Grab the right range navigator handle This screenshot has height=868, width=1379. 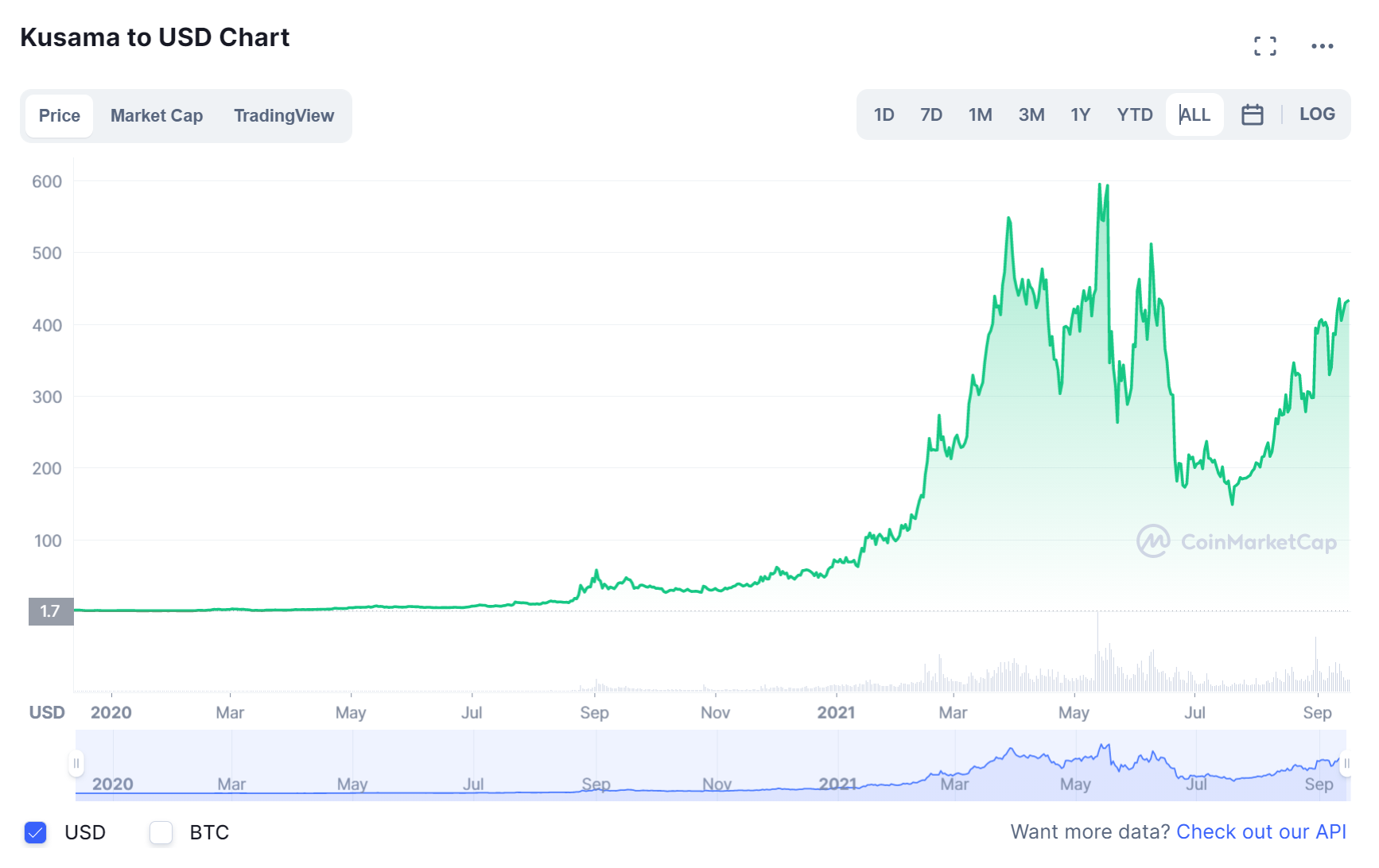[x=1346, y=763]
